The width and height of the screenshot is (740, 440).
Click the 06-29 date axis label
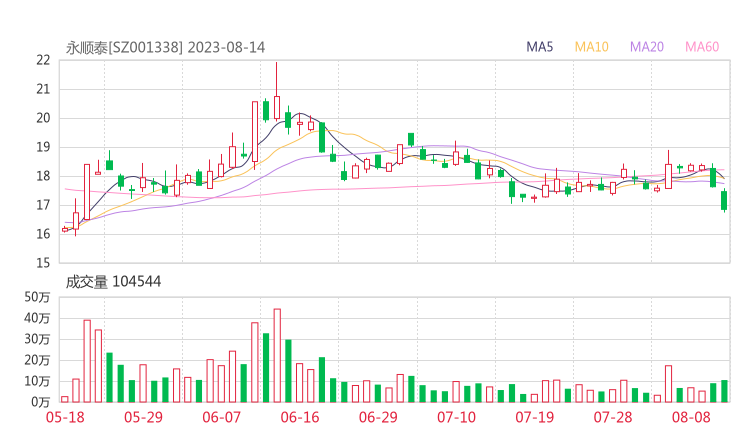coord(378,417)
